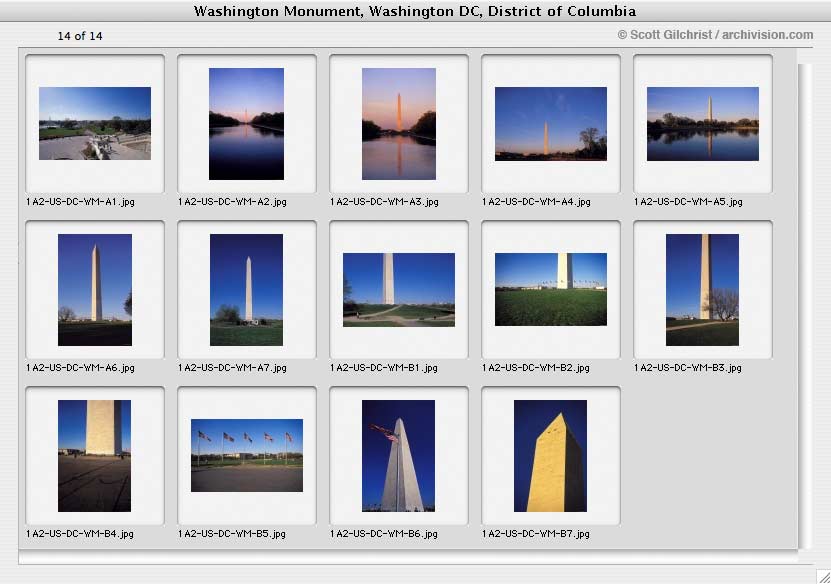The width and height of the screenshot is (831, 584).
Task: Click the filename label 1A2-US-DC-WM-A6.jpg
Action: tap(80, 368)
